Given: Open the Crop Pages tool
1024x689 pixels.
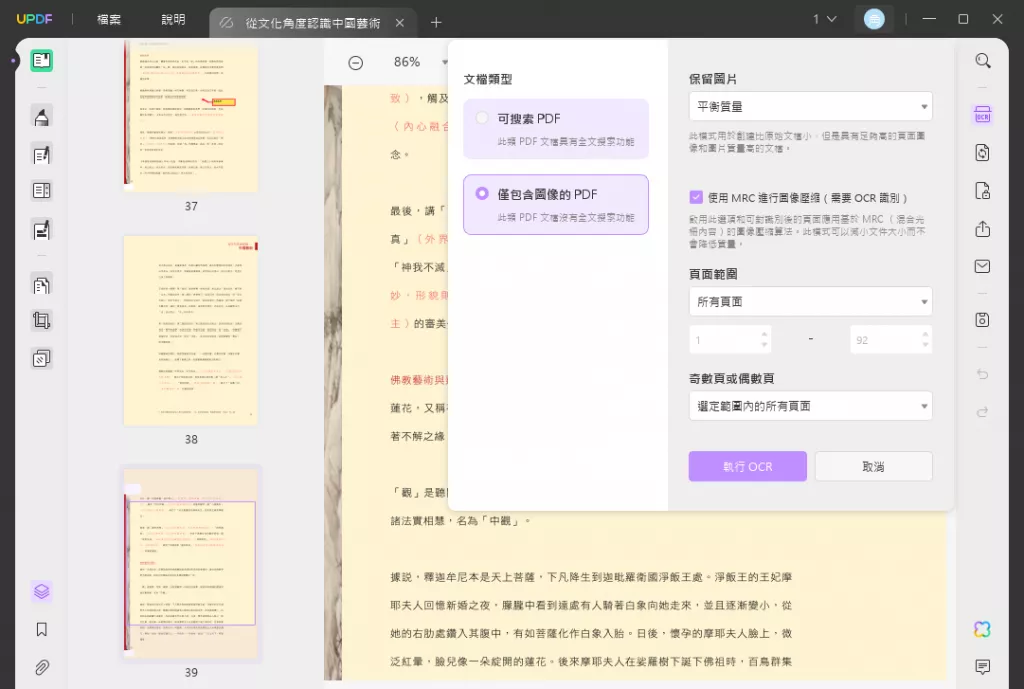Looking at the screenshot, I should click(42, 321).
